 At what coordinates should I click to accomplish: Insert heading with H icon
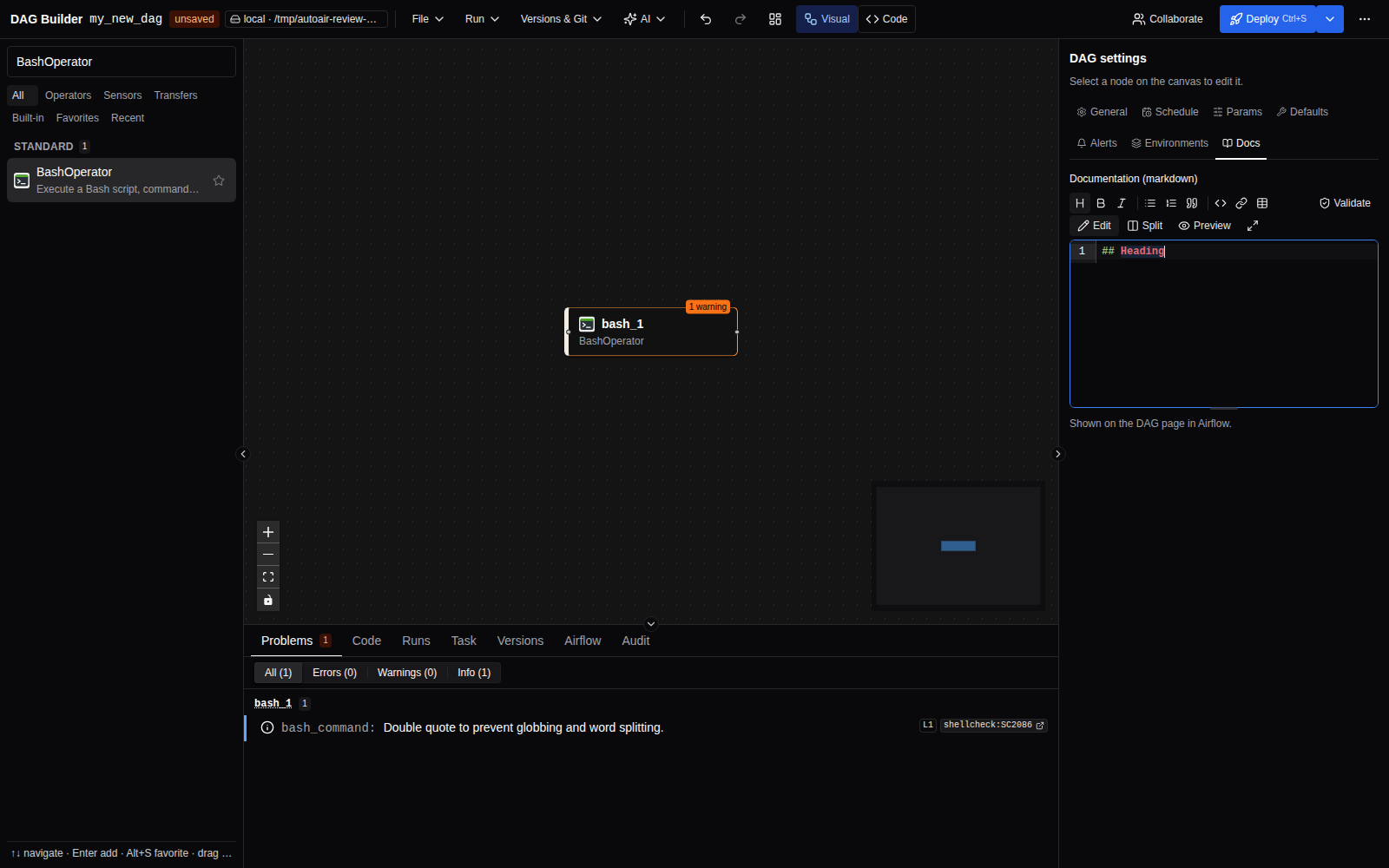tap(1080, 203)
